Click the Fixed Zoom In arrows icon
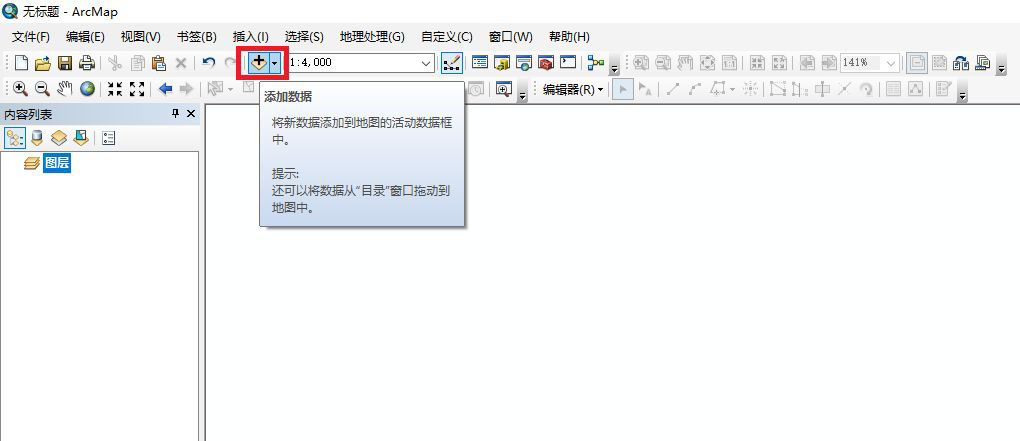 (115, 88)
